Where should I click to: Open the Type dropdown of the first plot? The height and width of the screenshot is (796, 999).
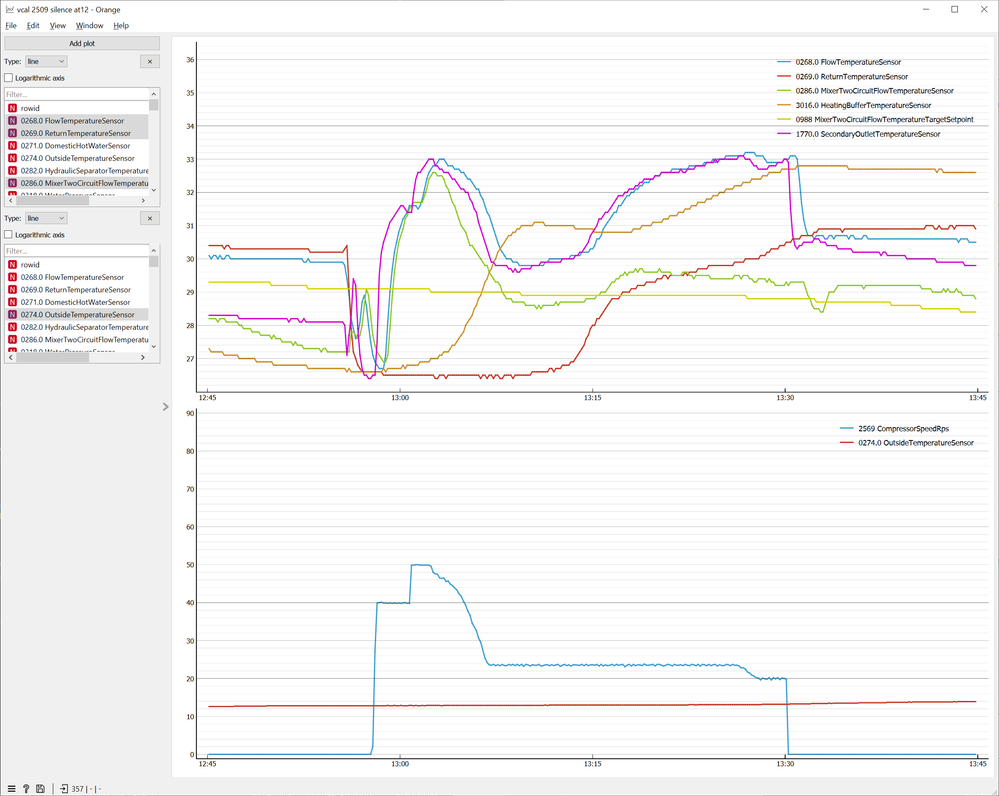46,61
